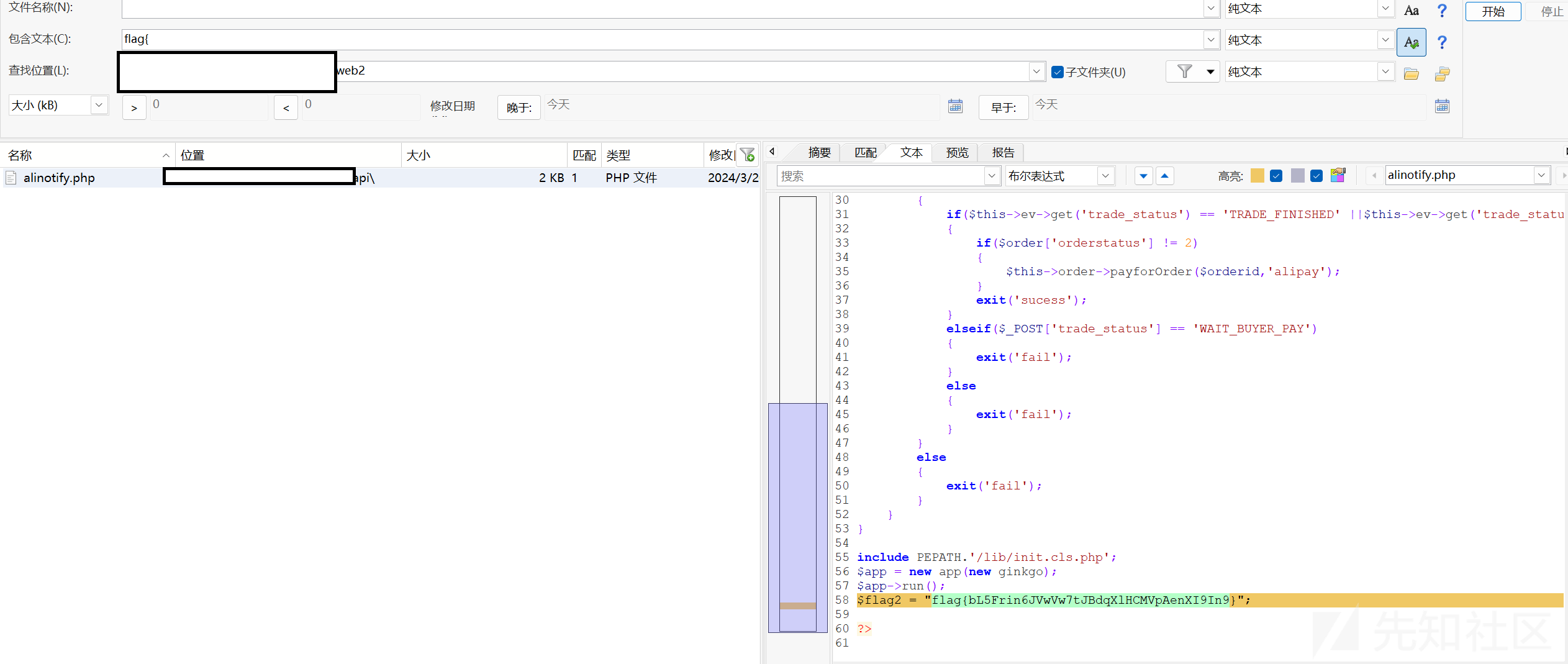Switch to the 摘要 tab
Image resolution: width=1568 pixels, height=664 pixels.
[819, 153]
